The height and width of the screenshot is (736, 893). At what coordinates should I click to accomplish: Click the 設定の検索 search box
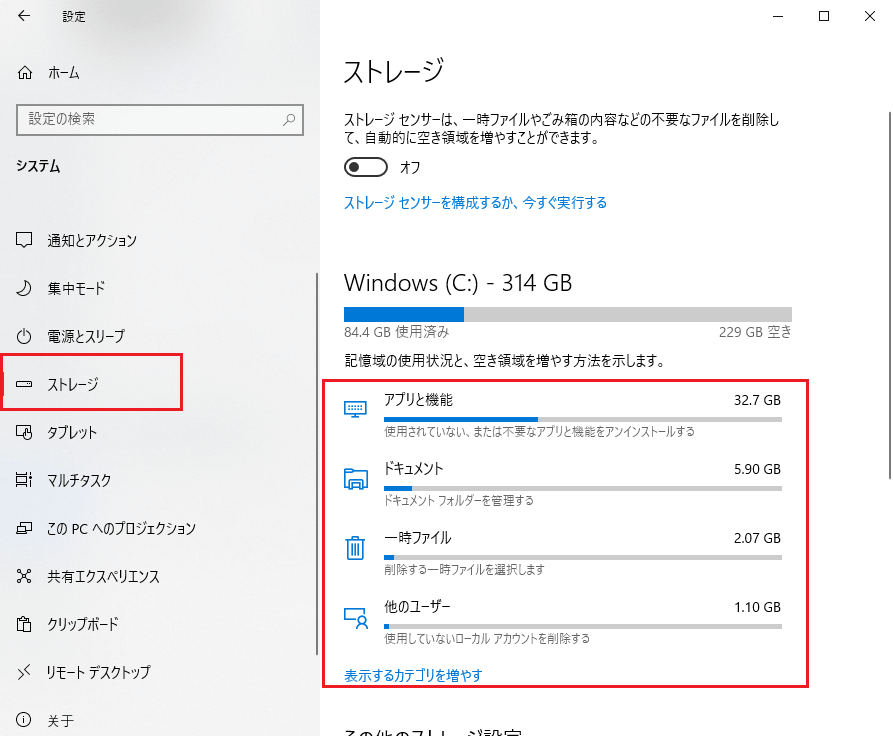click(160, 120)
